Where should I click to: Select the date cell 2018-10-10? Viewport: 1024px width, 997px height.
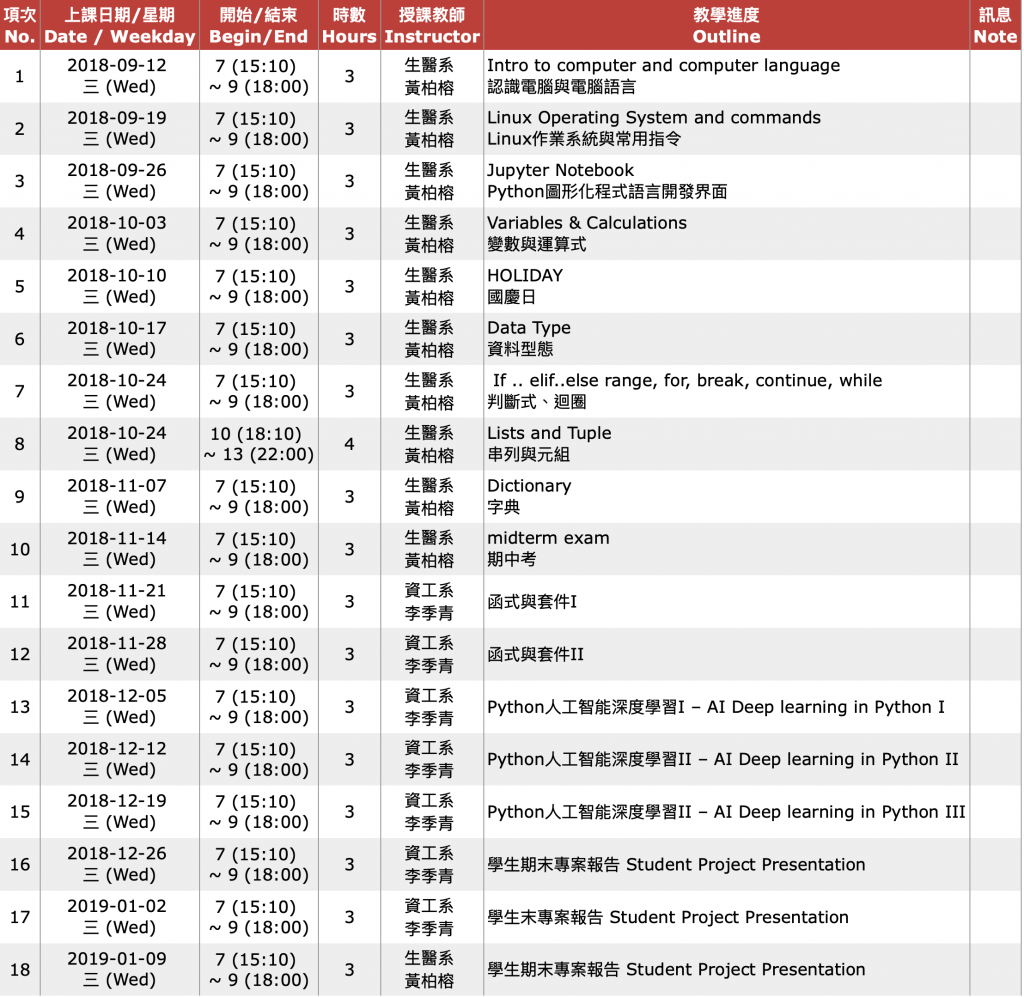click(x=120, y=286)
